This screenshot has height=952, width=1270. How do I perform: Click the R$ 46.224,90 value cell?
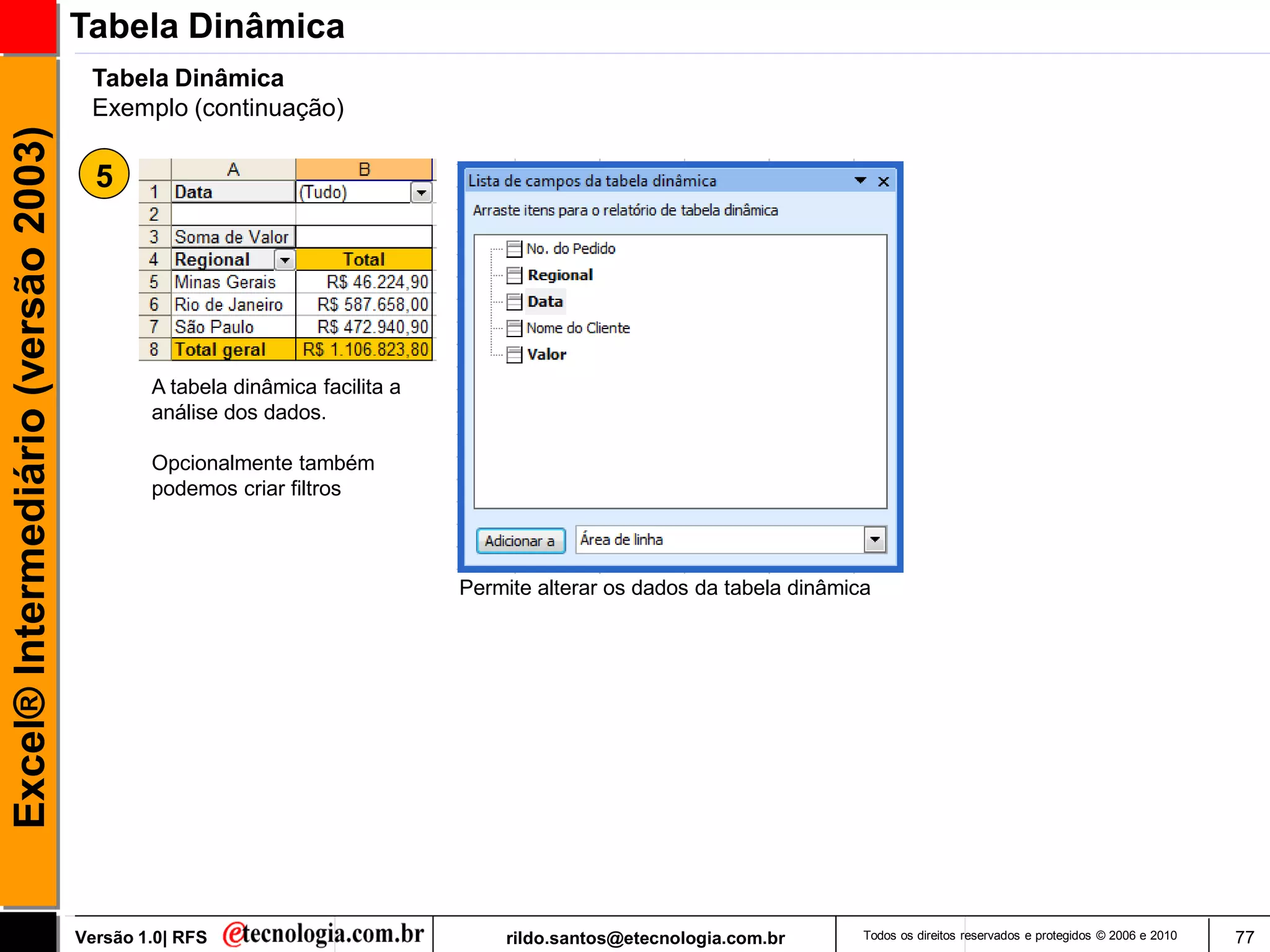[x=364, y=282]
